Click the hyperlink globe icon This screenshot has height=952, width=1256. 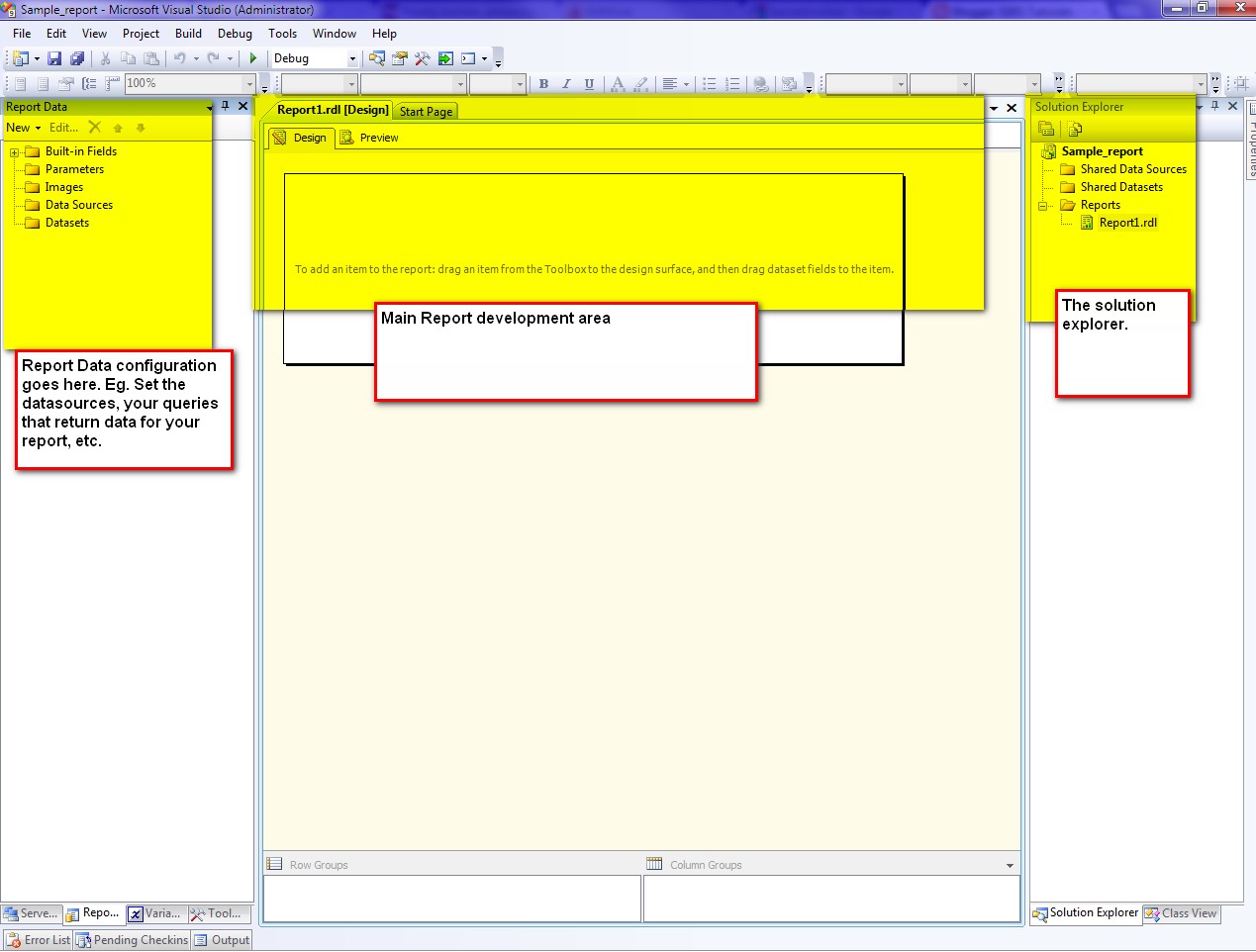click(x=761, y=84)
